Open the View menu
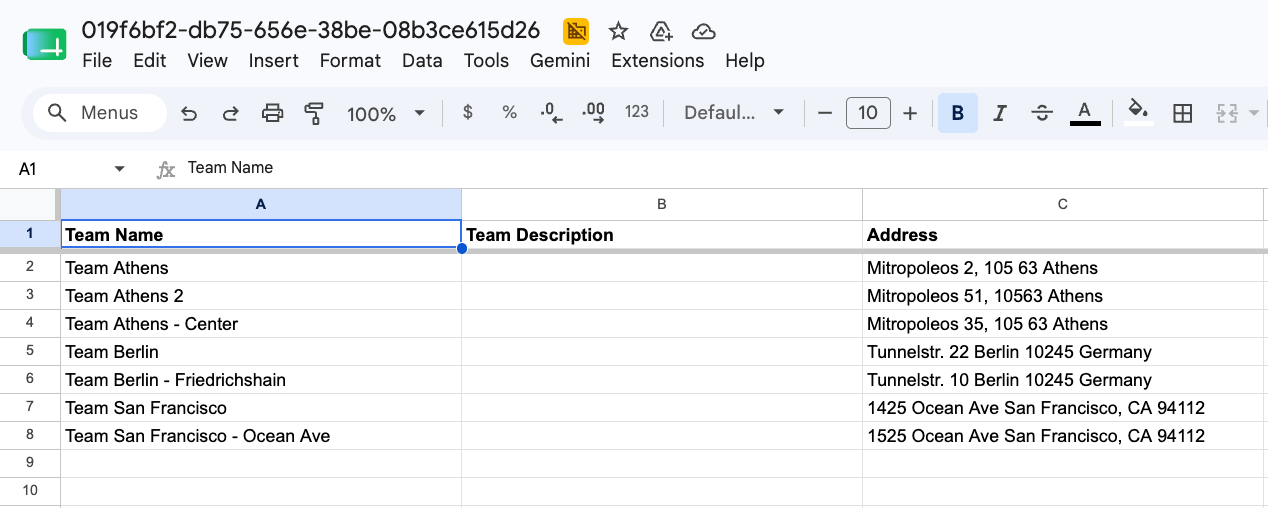Viewport: 1268px width, 508px height. [207, 61]
